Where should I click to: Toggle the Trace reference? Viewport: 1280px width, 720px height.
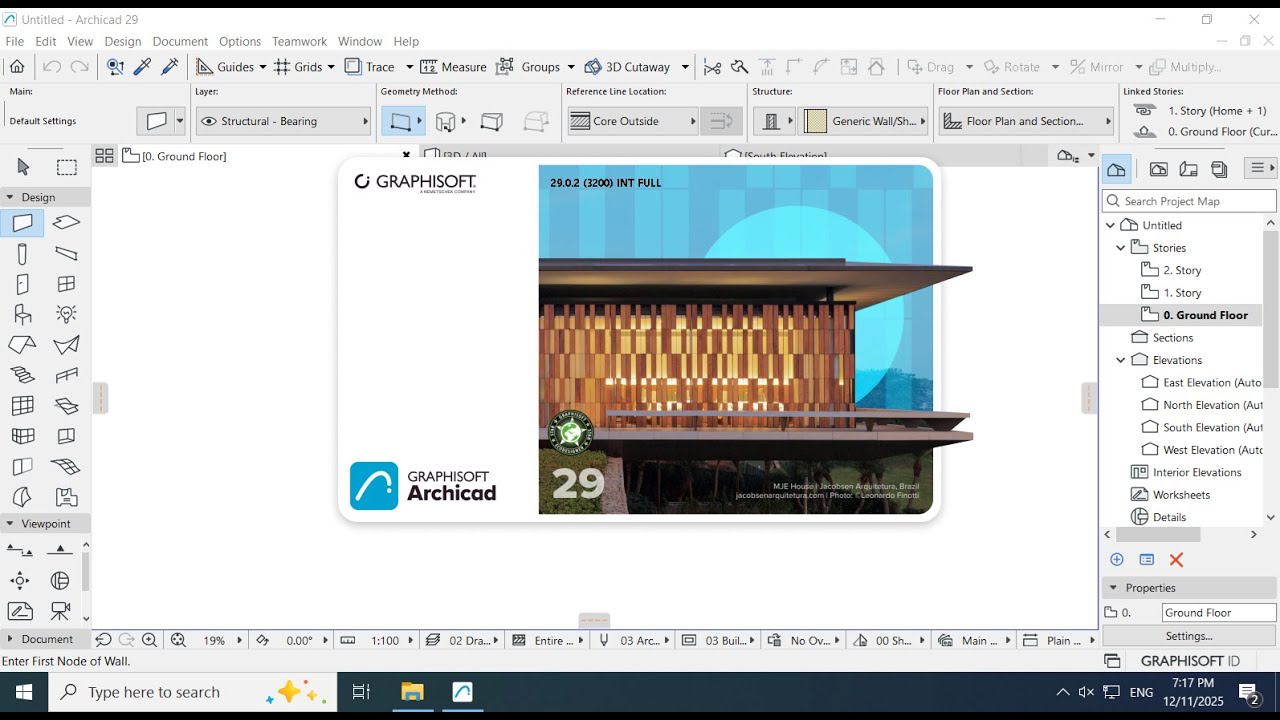click(x=370, y=67)
